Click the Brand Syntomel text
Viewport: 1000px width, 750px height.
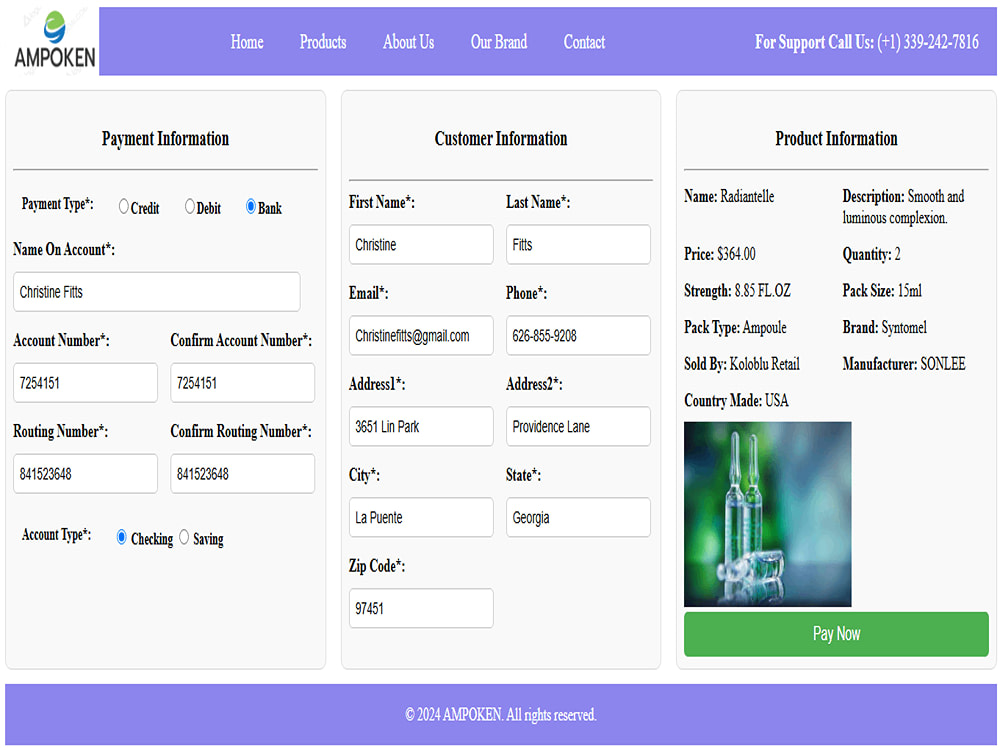[x=885, y=328]
